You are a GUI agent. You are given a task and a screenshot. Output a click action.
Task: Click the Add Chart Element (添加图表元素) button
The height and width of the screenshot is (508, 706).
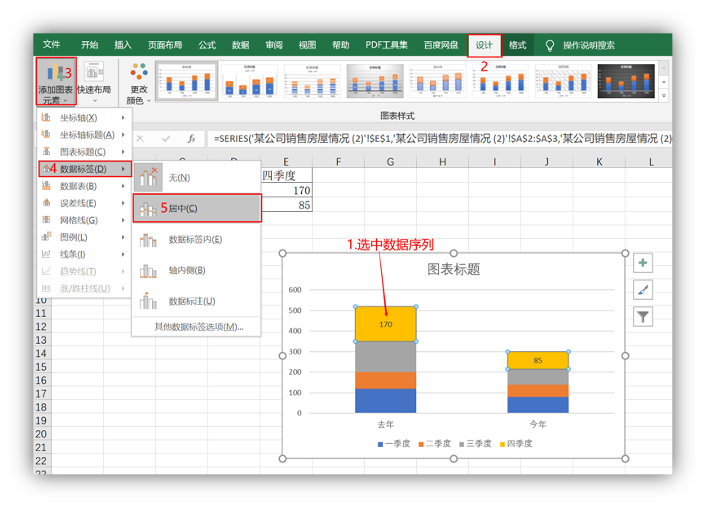click(x=56, y=81)
